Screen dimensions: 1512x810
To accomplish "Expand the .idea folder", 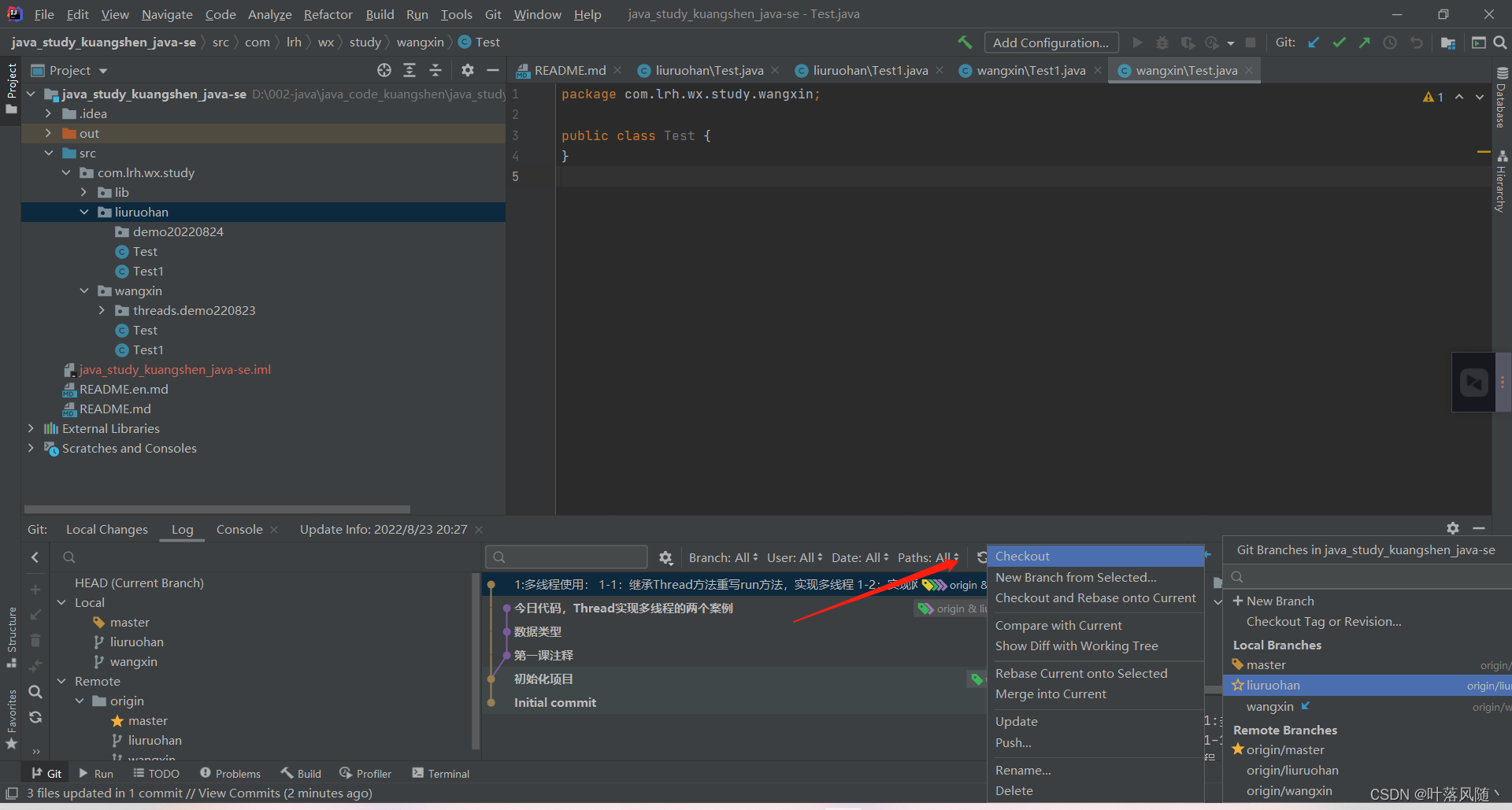I will tap(48, 113).
